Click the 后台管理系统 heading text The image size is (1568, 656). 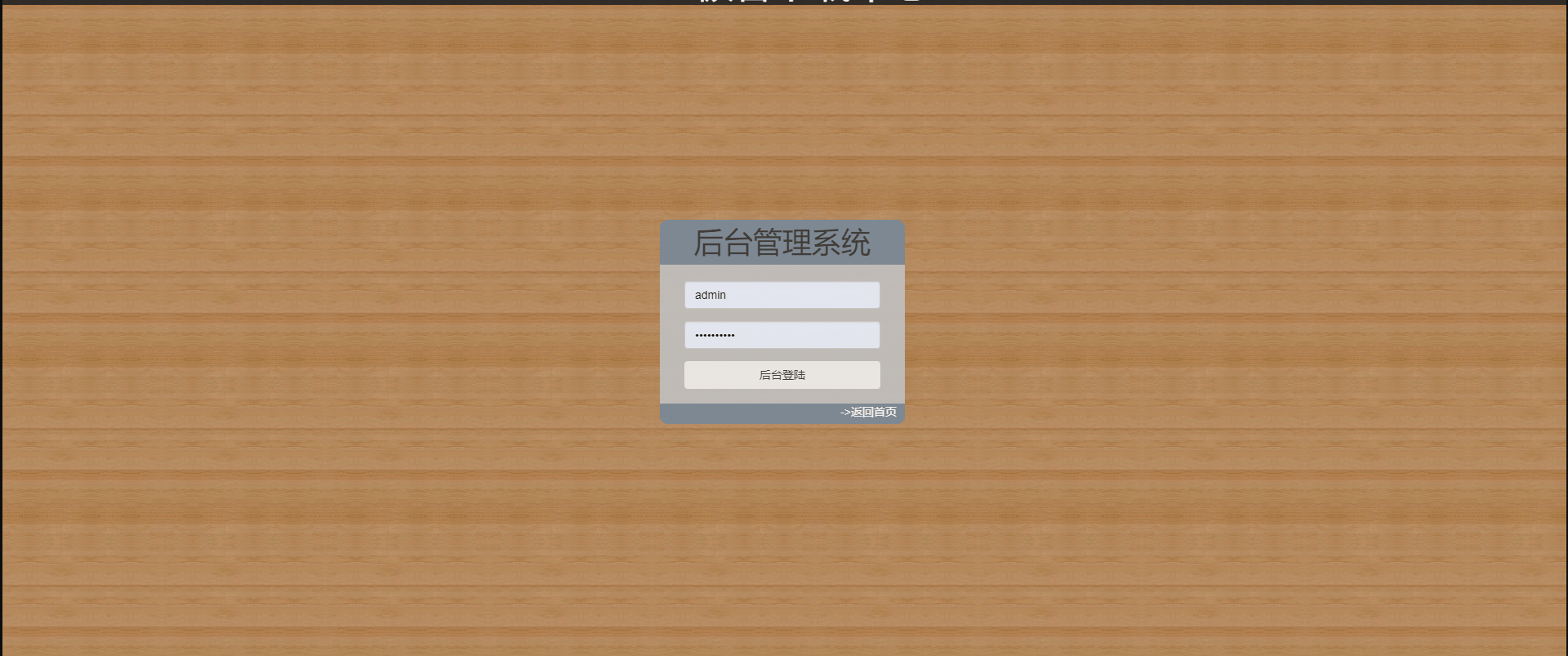pos(782,243)
